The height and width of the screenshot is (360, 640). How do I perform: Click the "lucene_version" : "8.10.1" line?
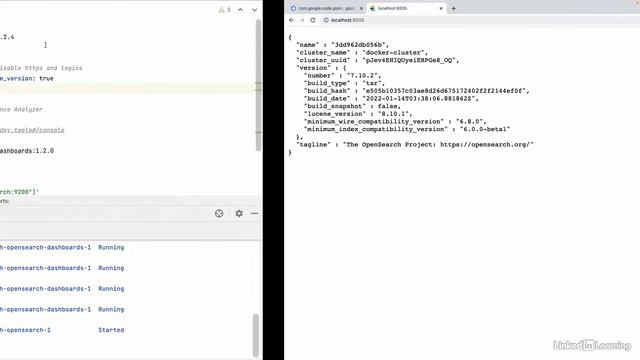coord(358,114)
